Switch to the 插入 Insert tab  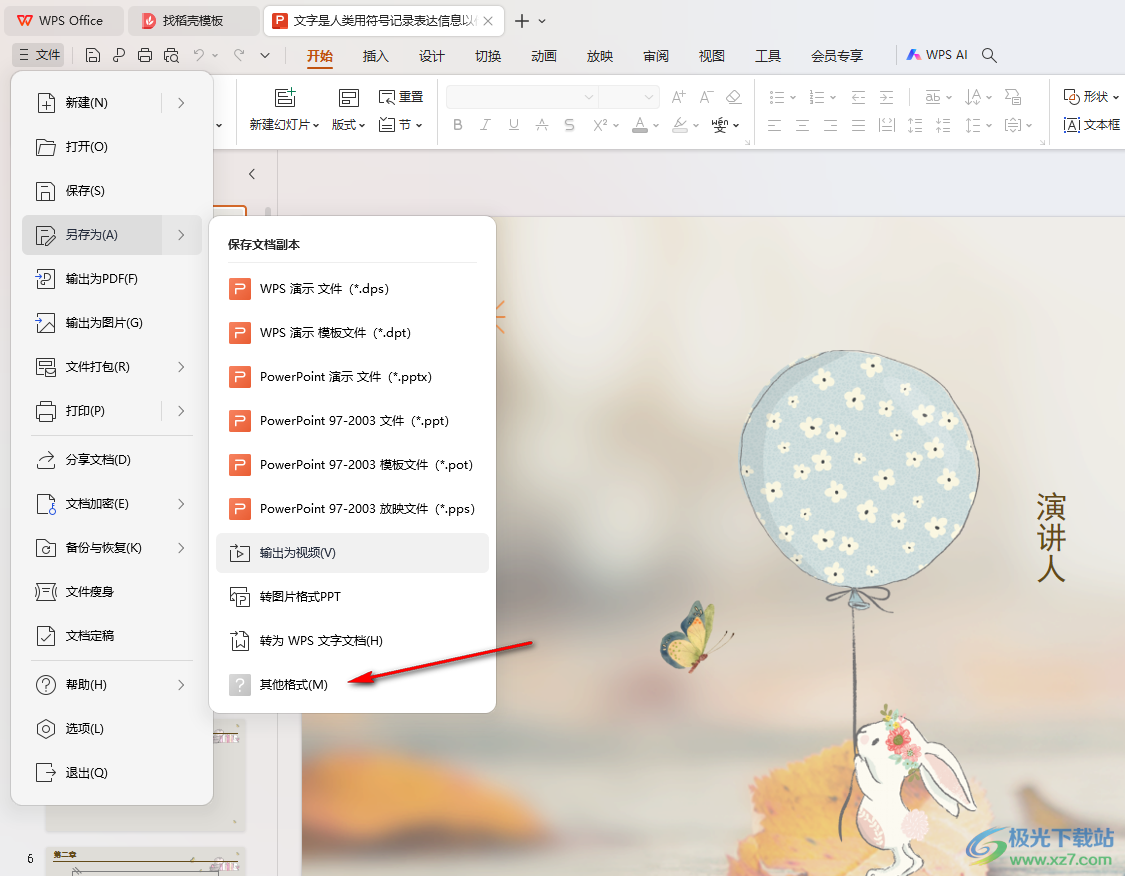[375, 56]
